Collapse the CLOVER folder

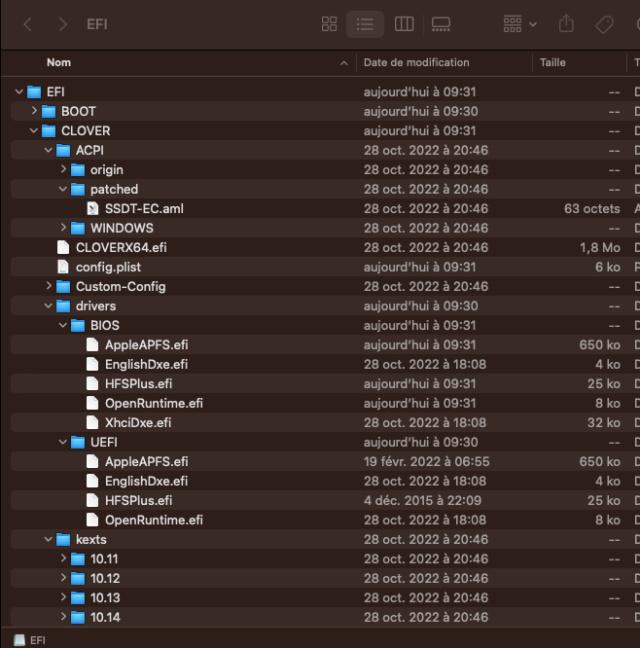point(34,131)
